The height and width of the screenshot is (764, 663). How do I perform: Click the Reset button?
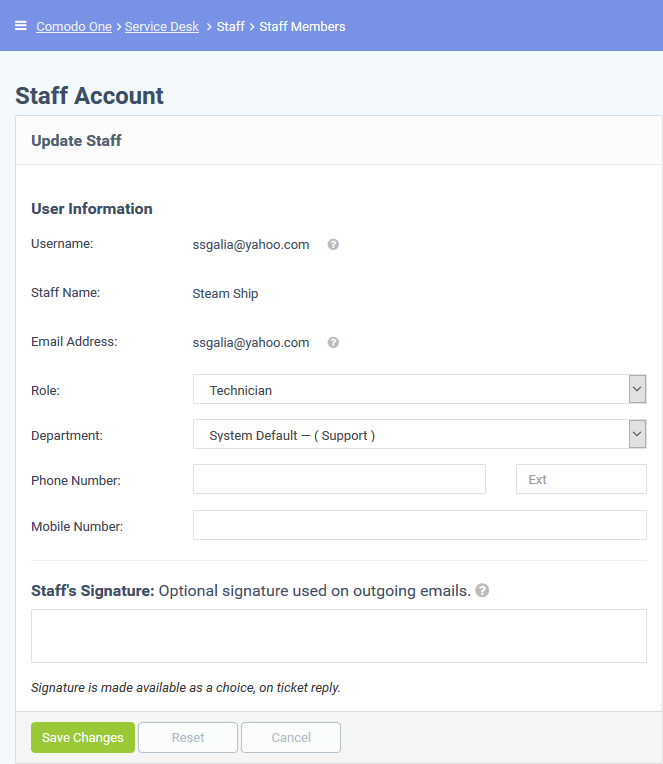point(188,737)
